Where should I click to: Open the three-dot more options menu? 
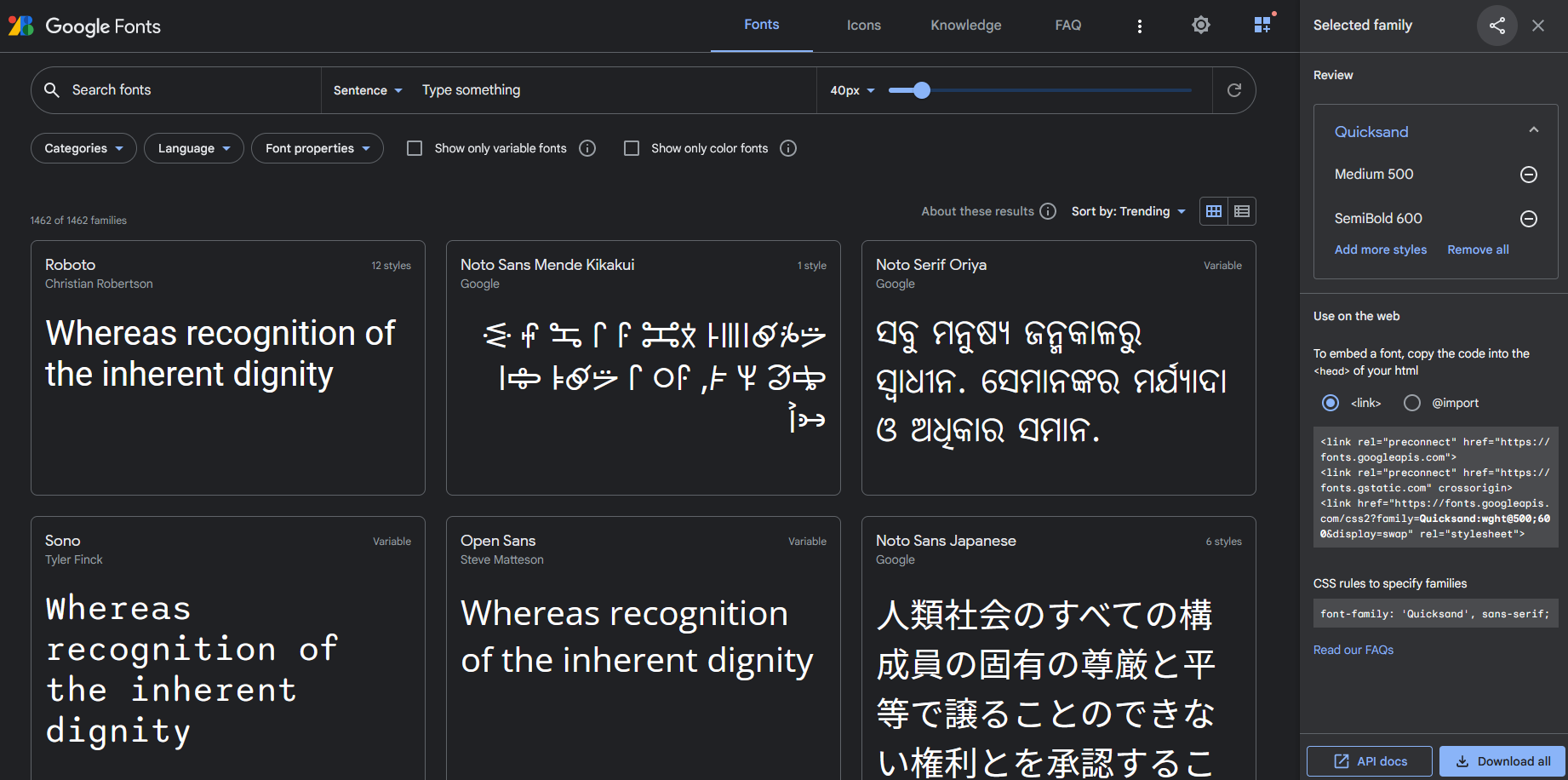point(1140,26)
